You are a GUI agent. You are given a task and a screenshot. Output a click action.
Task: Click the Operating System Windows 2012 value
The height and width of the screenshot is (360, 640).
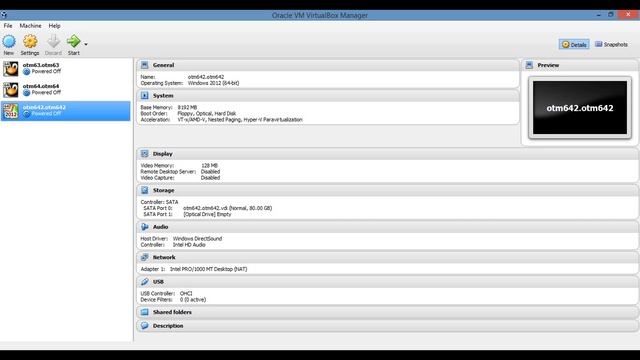[213, 83]
